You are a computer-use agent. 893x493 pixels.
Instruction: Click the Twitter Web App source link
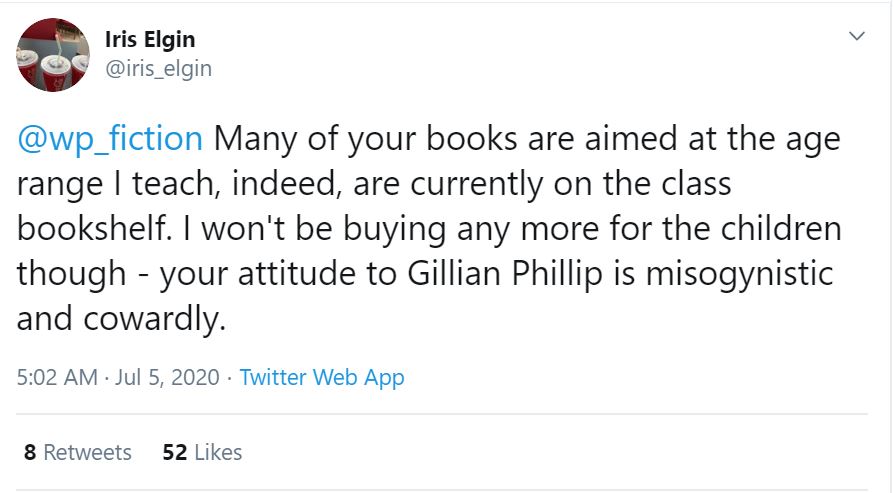point(322,377)
